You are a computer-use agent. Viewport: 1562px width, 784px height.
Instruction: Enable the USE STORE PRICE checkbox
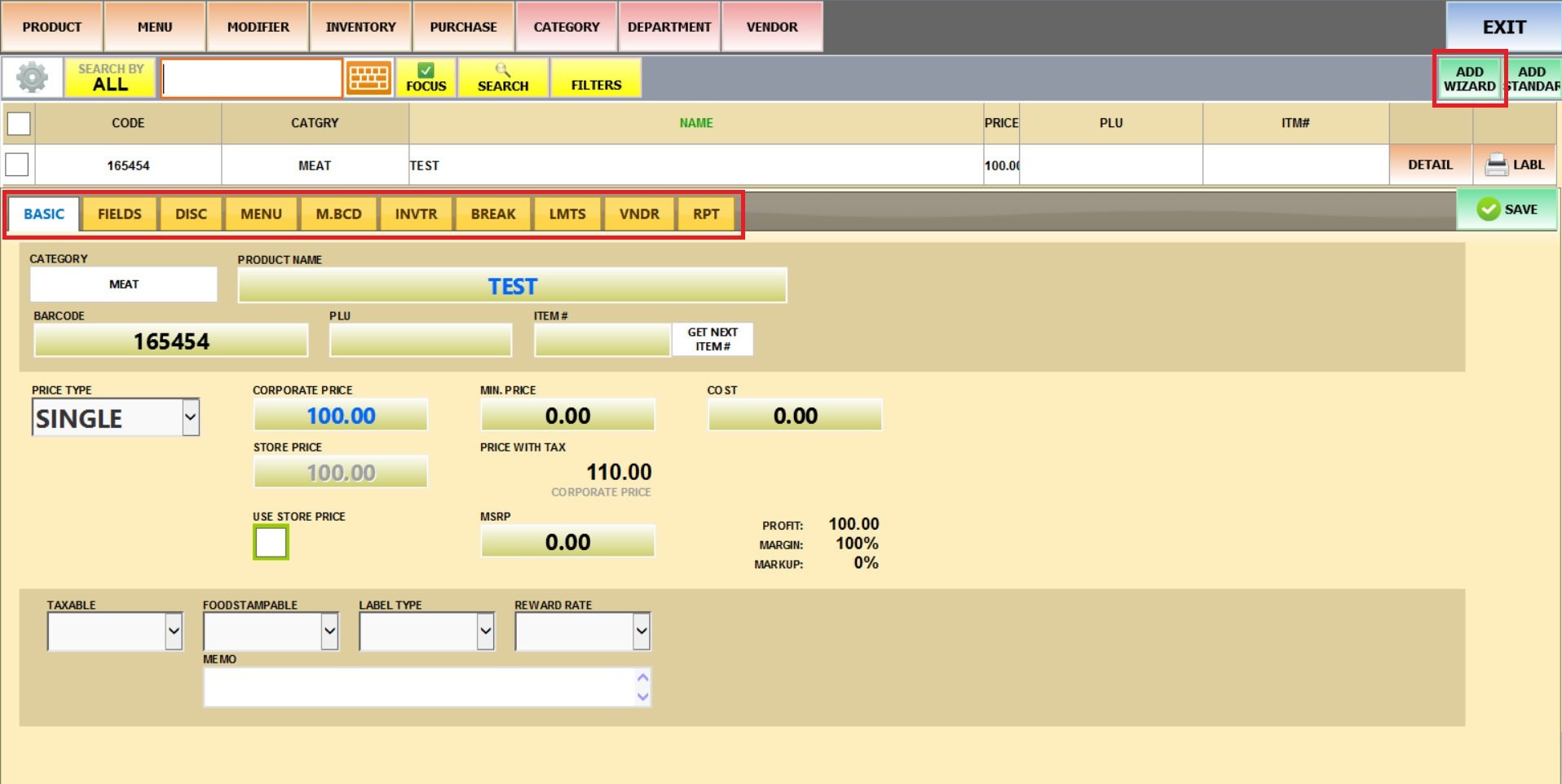(271, 542)
